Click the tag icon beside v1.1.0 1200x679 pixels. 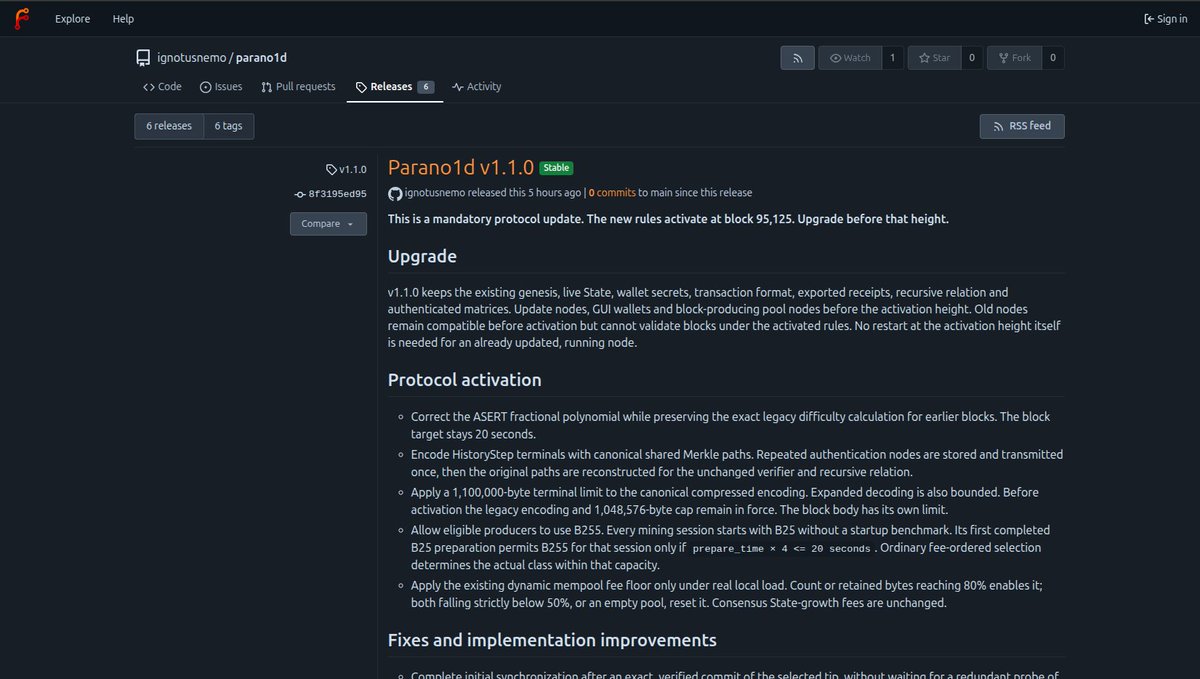tap(332, 169)
